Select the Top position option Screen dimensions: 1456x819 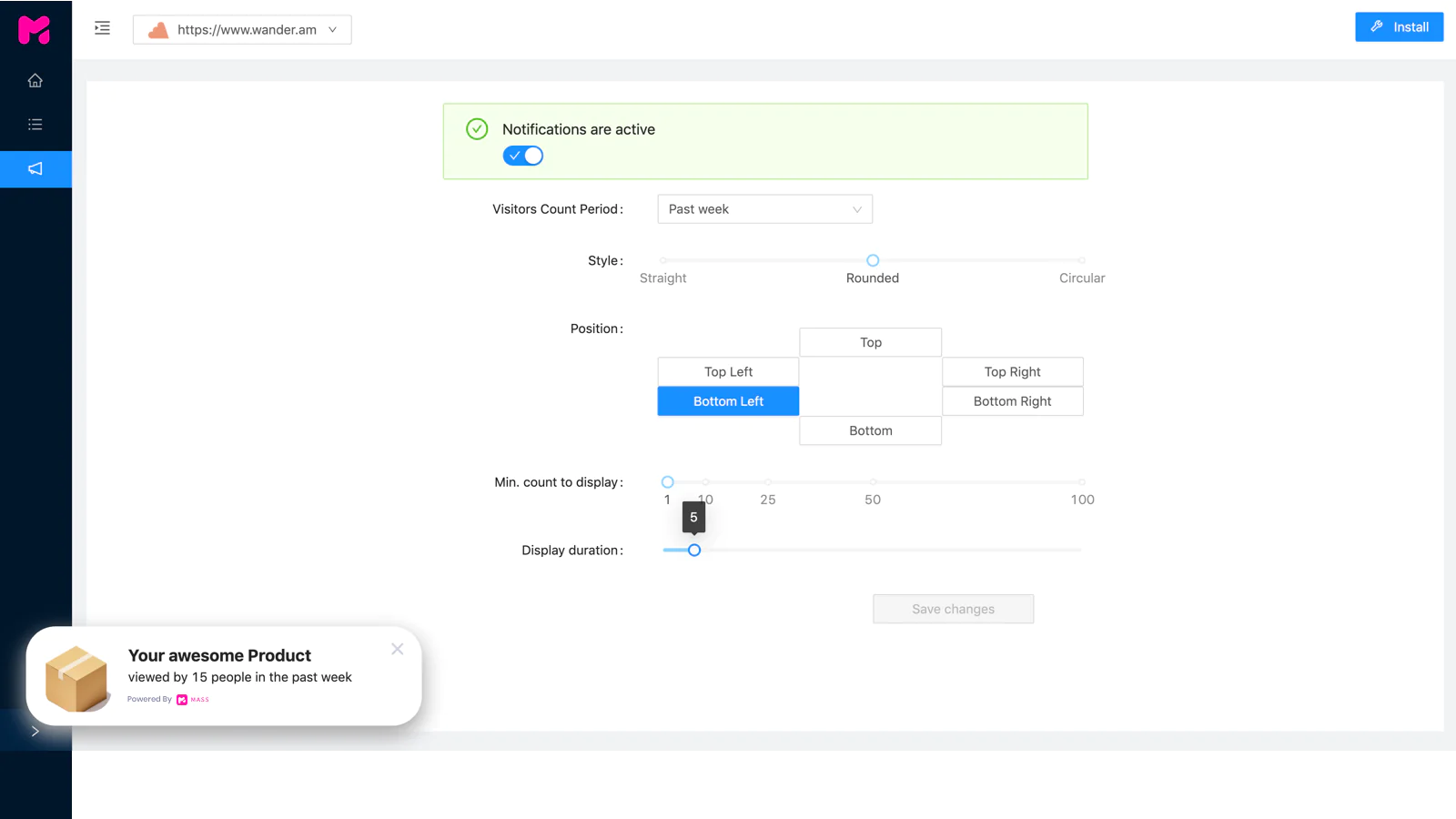click(870, 343)
